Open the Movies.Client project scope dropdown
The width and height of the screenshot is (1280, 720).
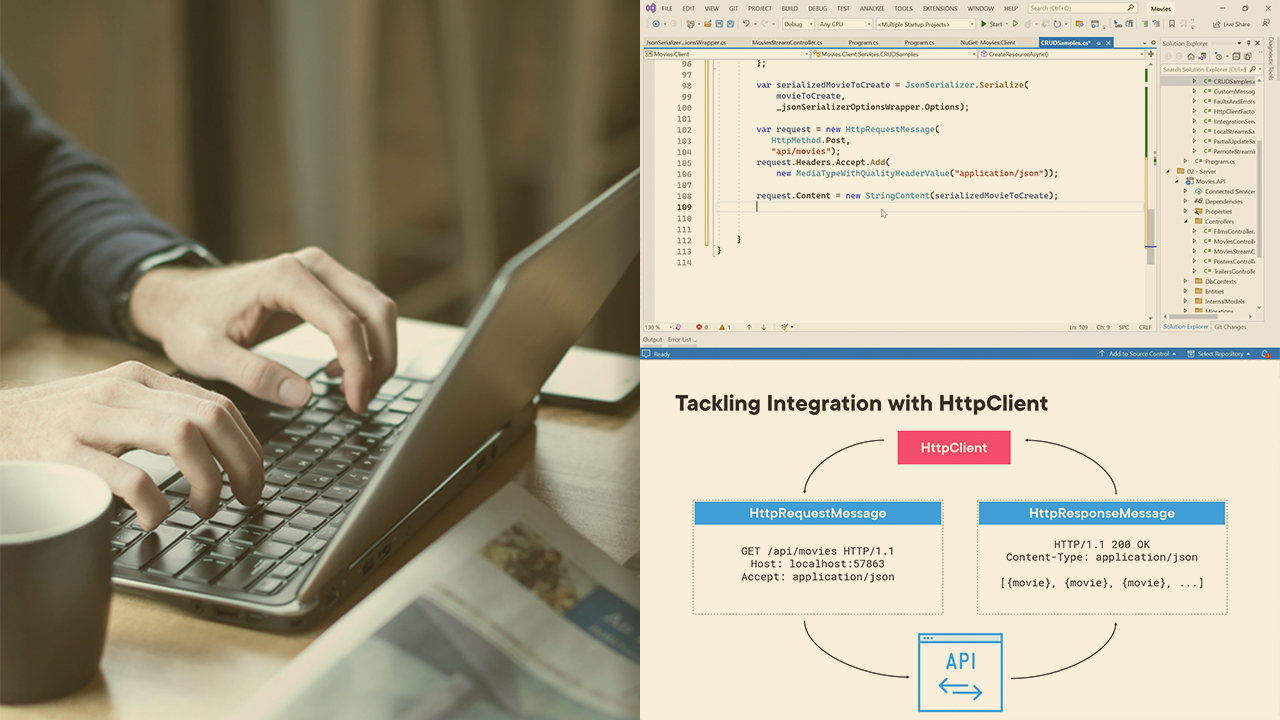[727, 54]
